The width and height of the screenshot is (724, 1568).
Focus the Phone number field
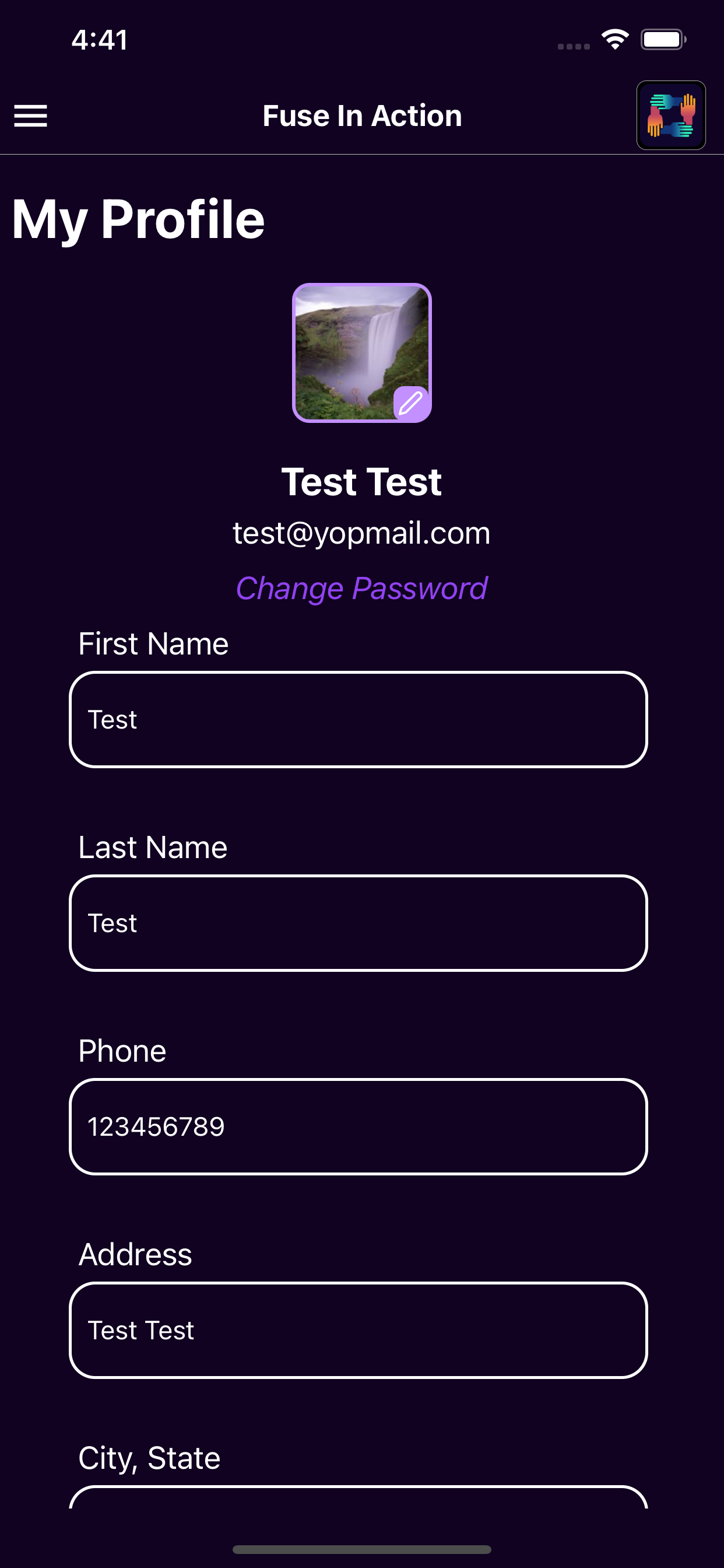[x=359, y=1126]
